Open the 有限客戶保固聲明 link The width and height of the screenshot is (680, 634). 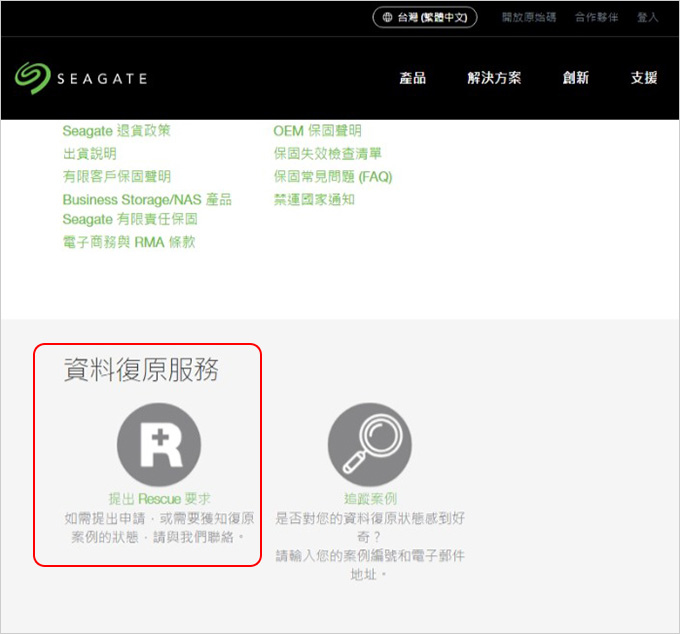117,176
